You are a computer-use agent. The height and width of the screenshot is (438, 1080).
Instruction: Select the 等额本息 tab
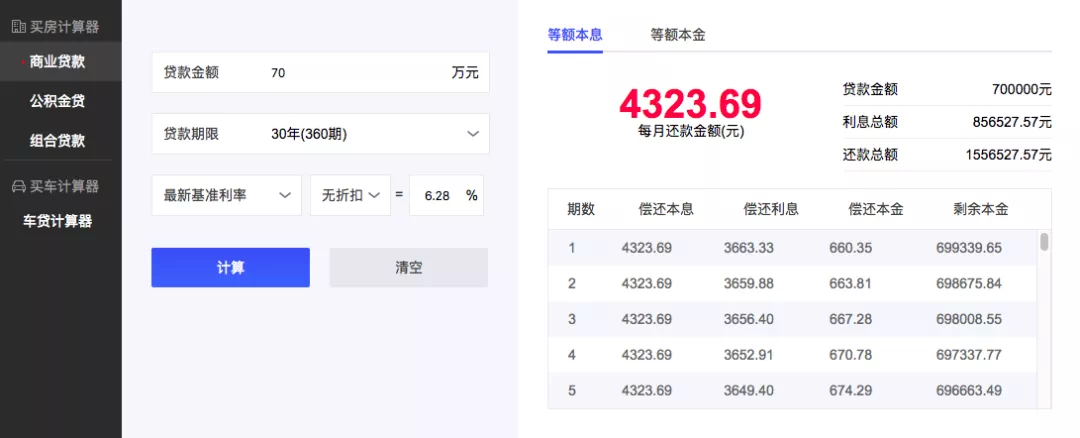click(575, 34)
